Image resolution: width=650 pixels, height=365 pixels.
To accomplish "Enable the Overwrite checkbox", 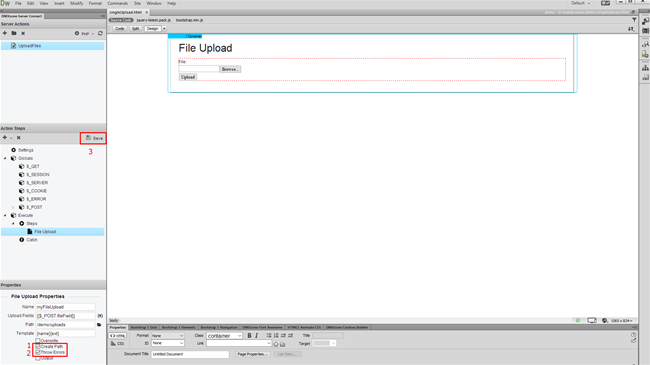I will (x=38, y=341).
